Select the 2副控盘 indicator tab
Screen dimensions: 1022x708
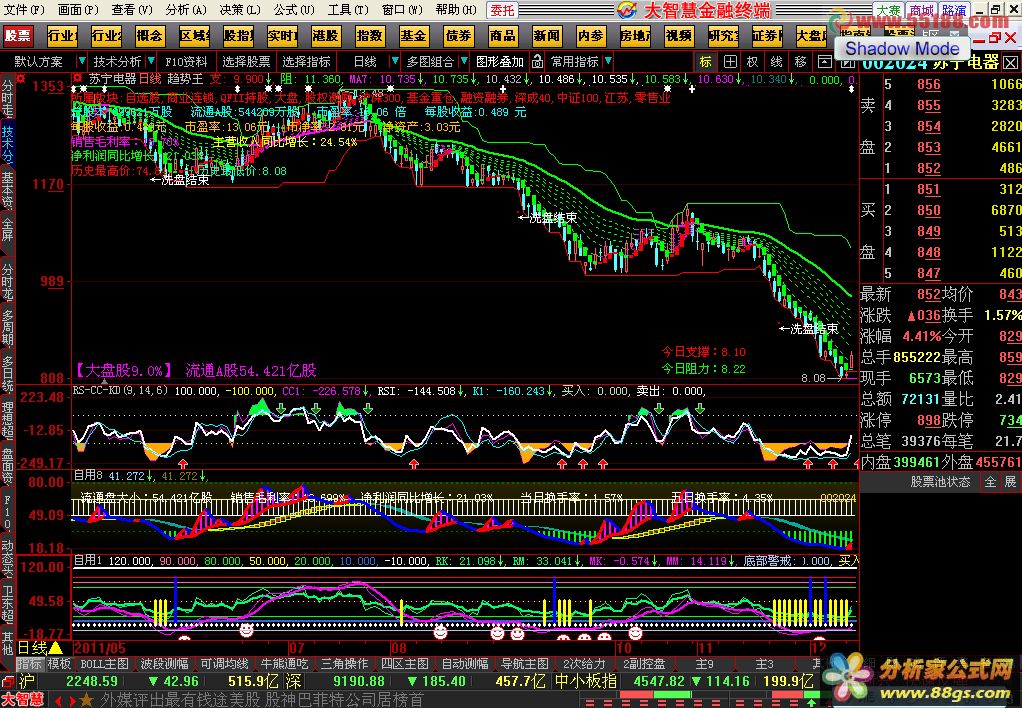(x=644, y=664)
